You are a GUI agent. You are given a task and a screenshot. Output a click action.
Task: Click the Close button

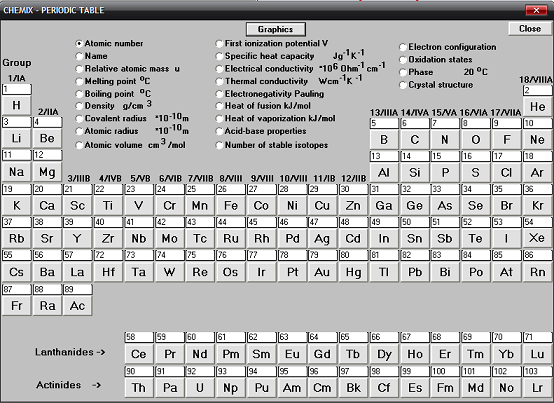(530, 29)
